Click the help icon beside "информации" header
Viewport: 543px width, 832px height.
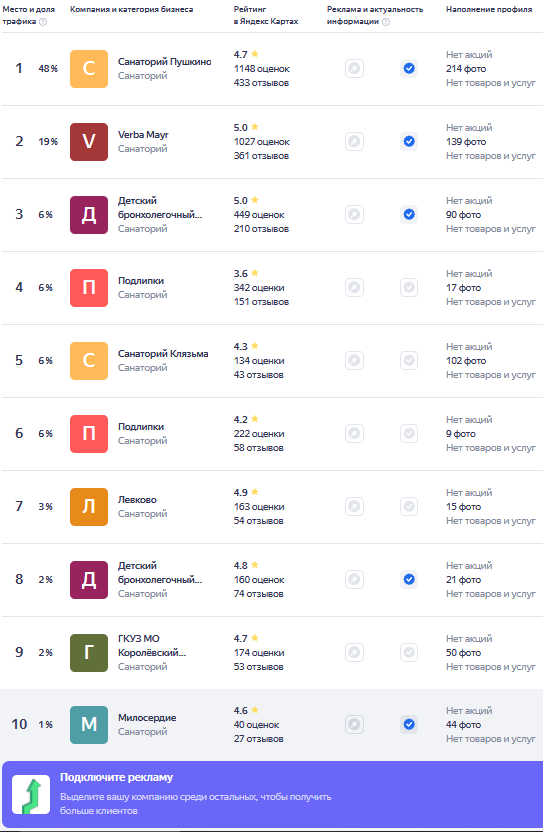386,22
